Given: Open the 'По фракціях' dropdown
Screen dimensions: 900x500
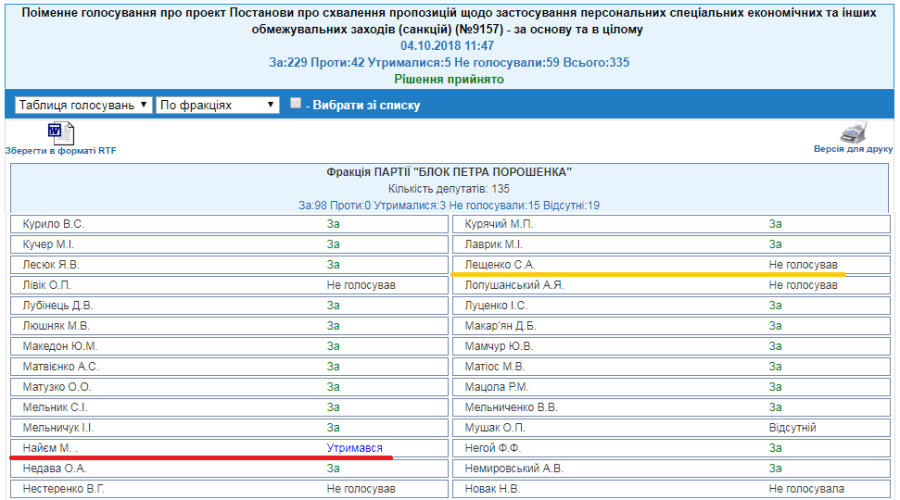Looking at the screenshot, I should pos(217,104).
